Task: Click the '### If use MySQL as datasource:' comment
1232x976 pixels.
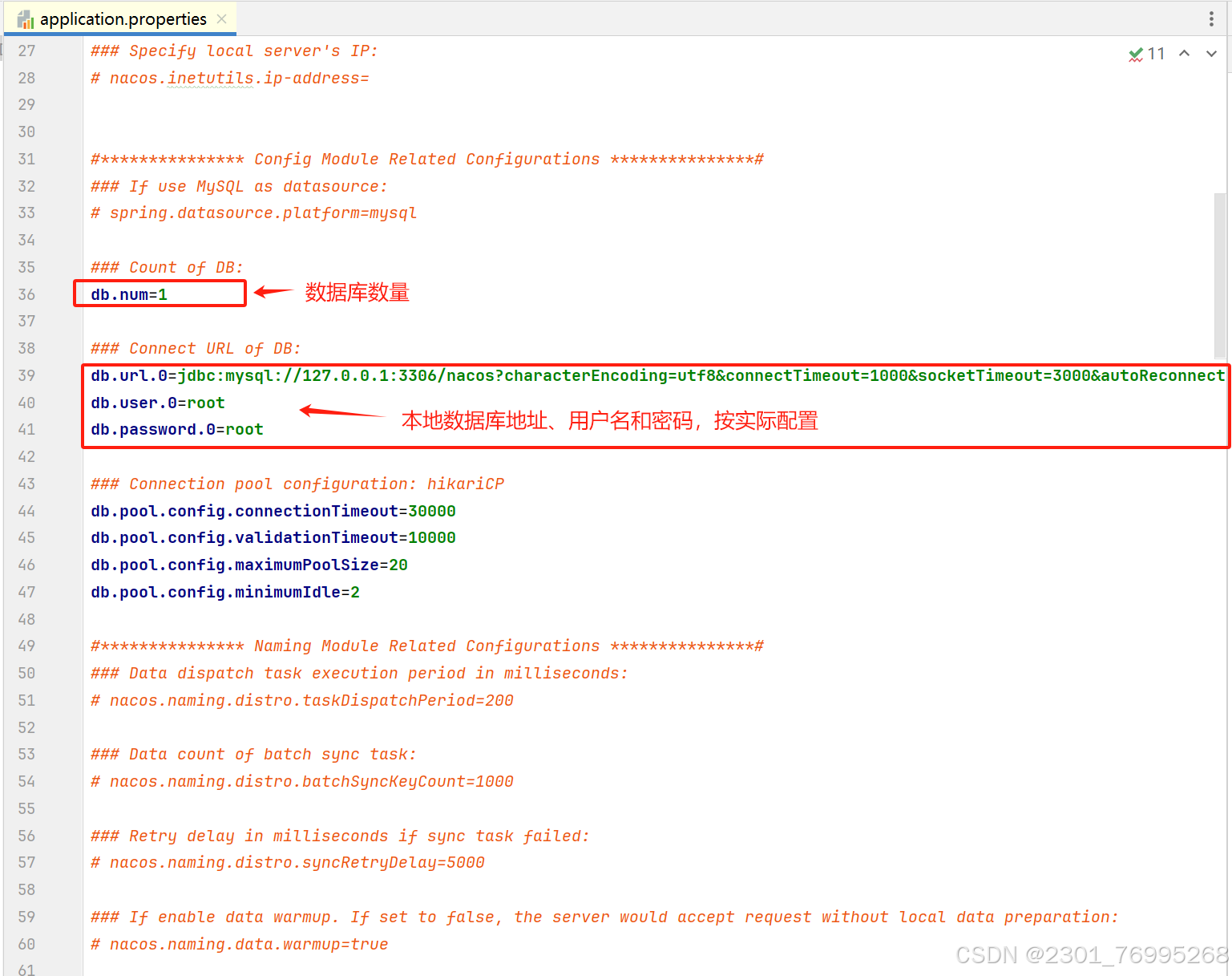Action: click(239, 186)
